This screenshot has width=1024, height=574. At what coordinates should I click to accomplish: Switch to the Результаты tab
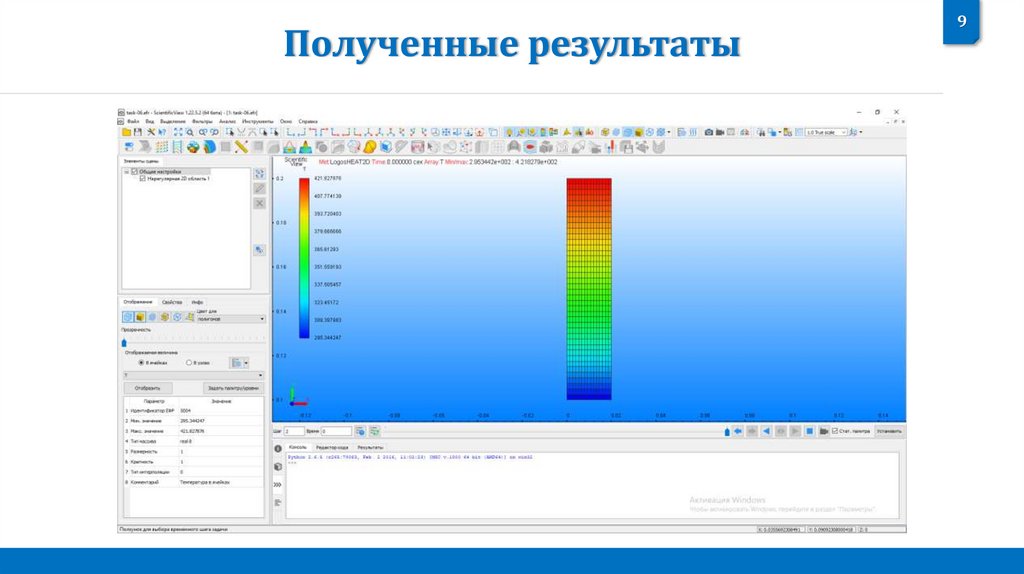[x=370, y=447]
